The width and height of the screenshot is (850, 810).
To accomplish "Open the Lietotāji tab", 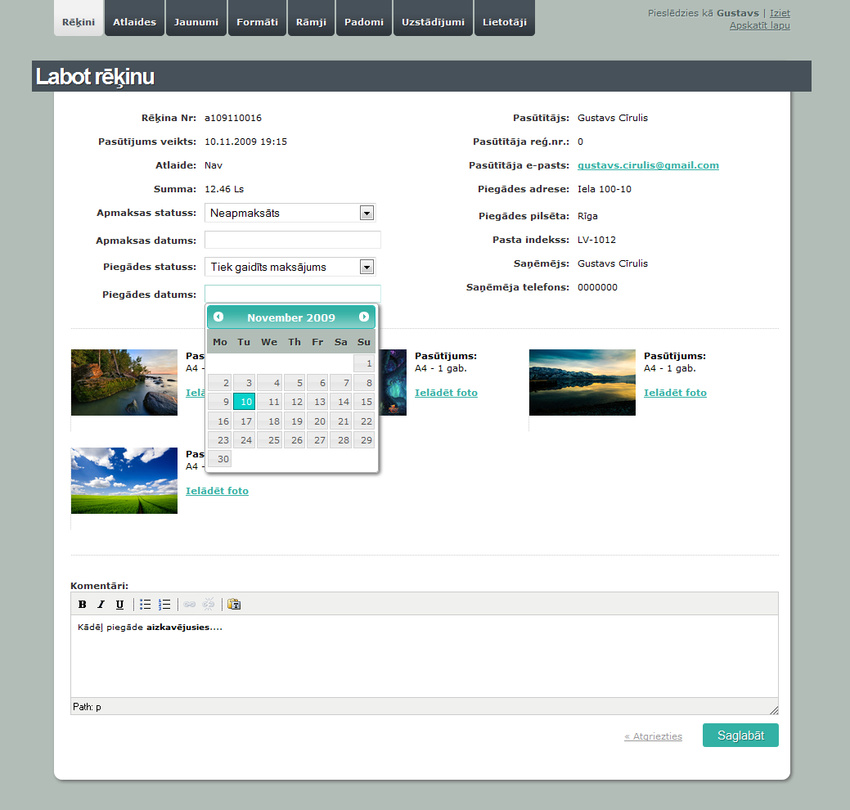I will 505,20.
